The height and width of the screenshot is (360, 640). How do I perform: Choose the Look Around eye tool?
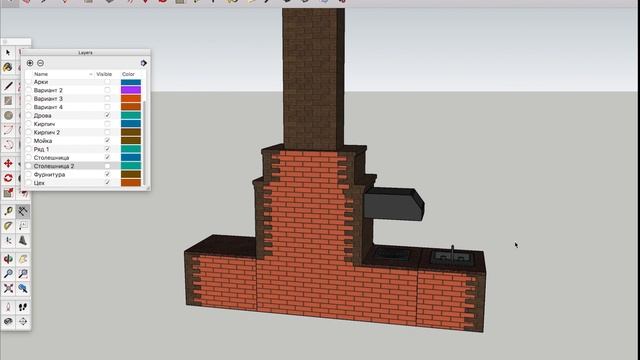coord(8,322)
